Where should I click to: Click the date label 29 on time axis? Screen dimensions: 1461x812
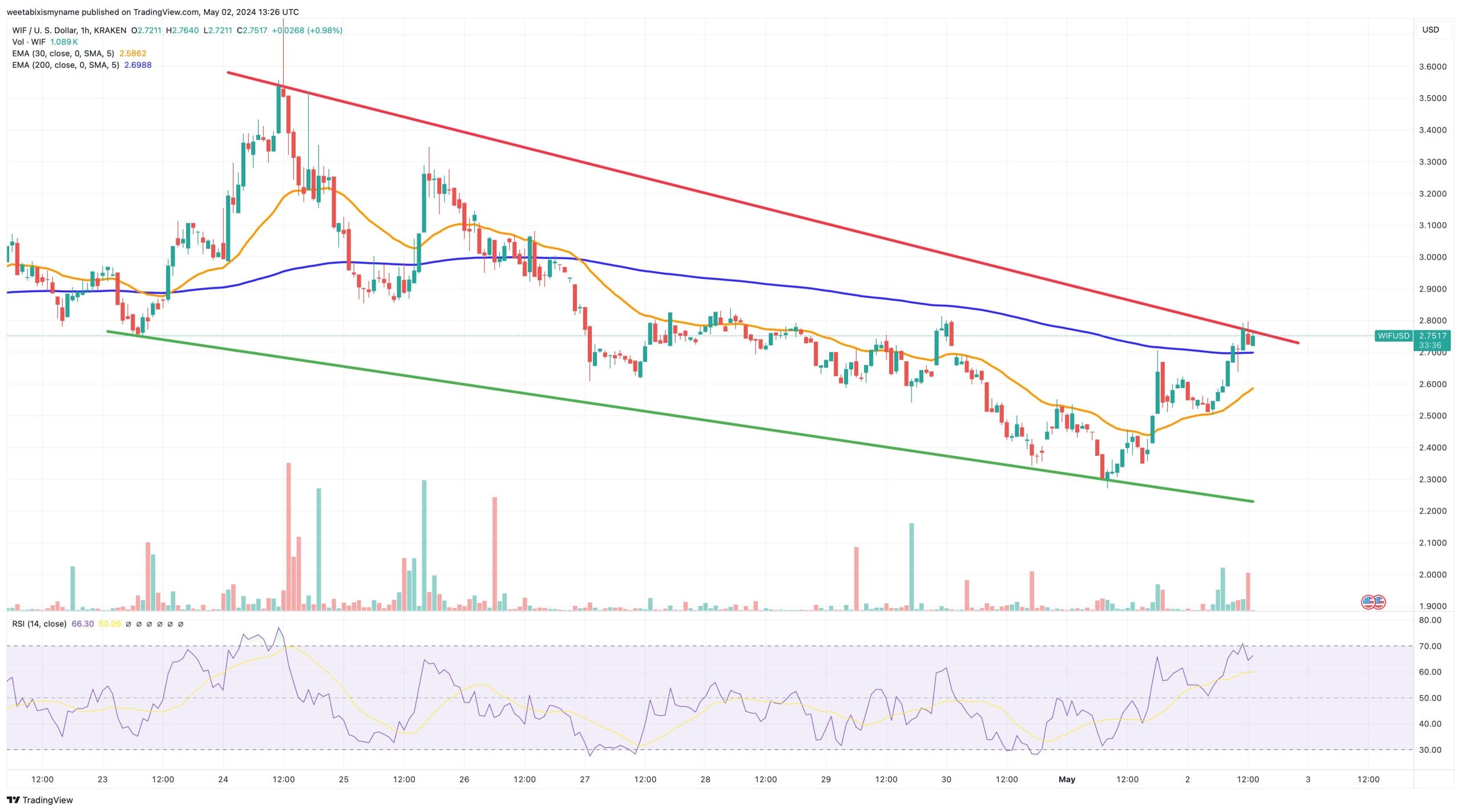click(x=826, y=779)
